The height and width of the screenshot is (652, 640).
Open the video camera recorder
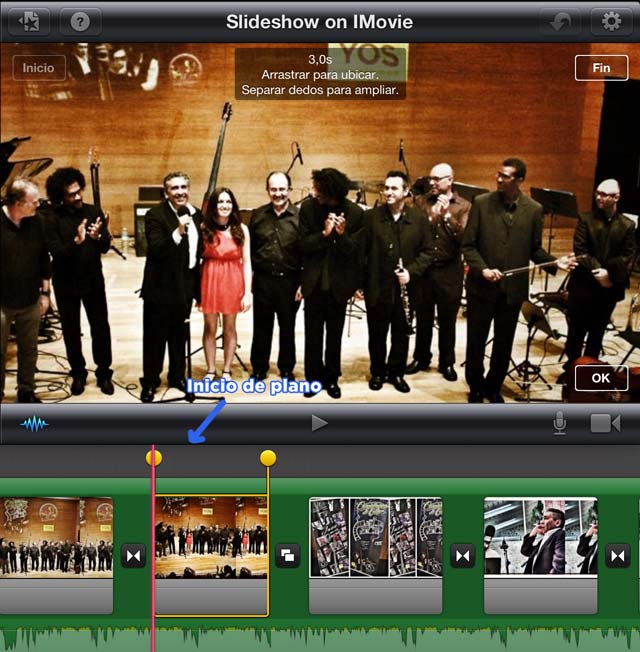(x=605, y=424)
